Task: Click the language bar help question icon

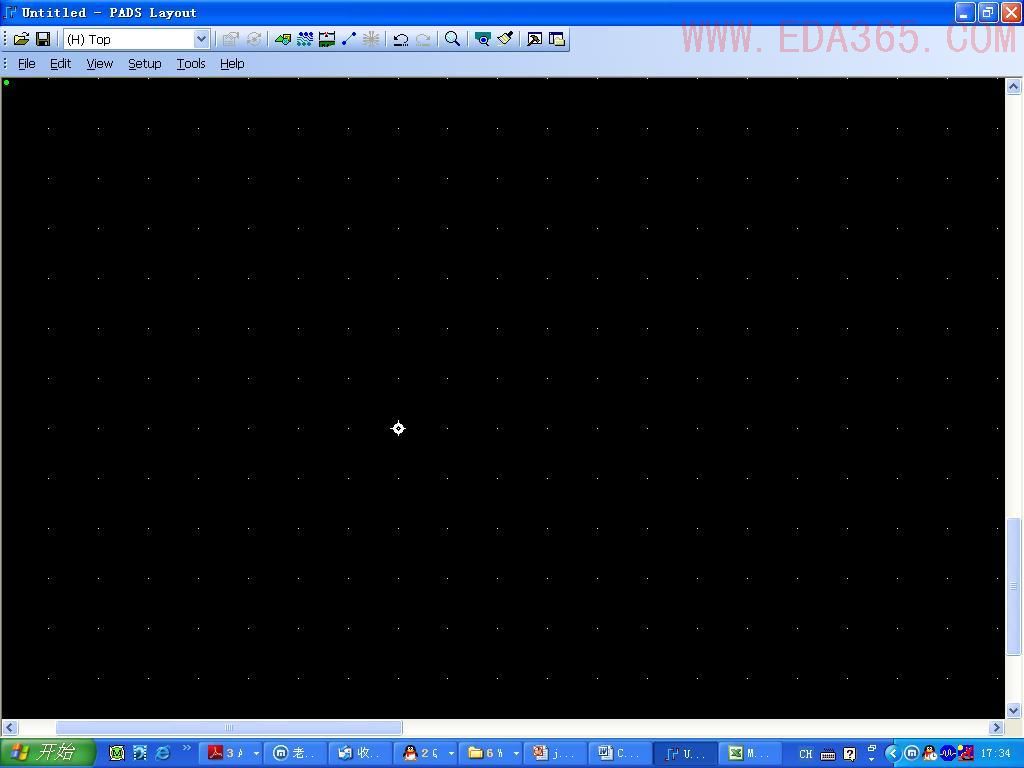Action: point(850,754)
